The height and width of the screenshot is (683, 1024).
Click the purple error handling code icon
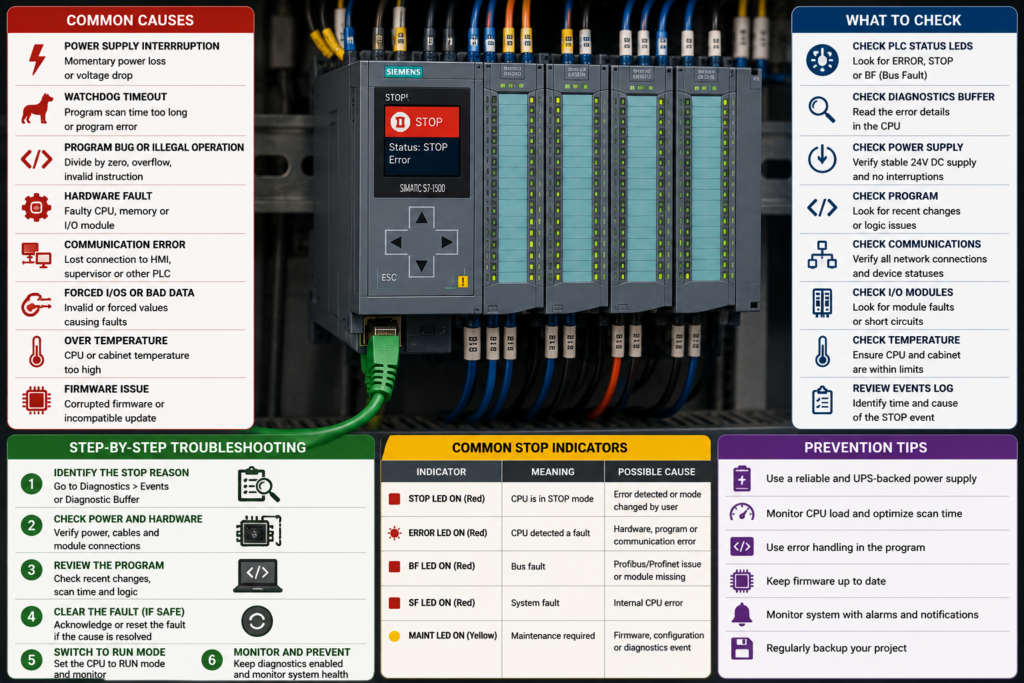coord(742,547)
